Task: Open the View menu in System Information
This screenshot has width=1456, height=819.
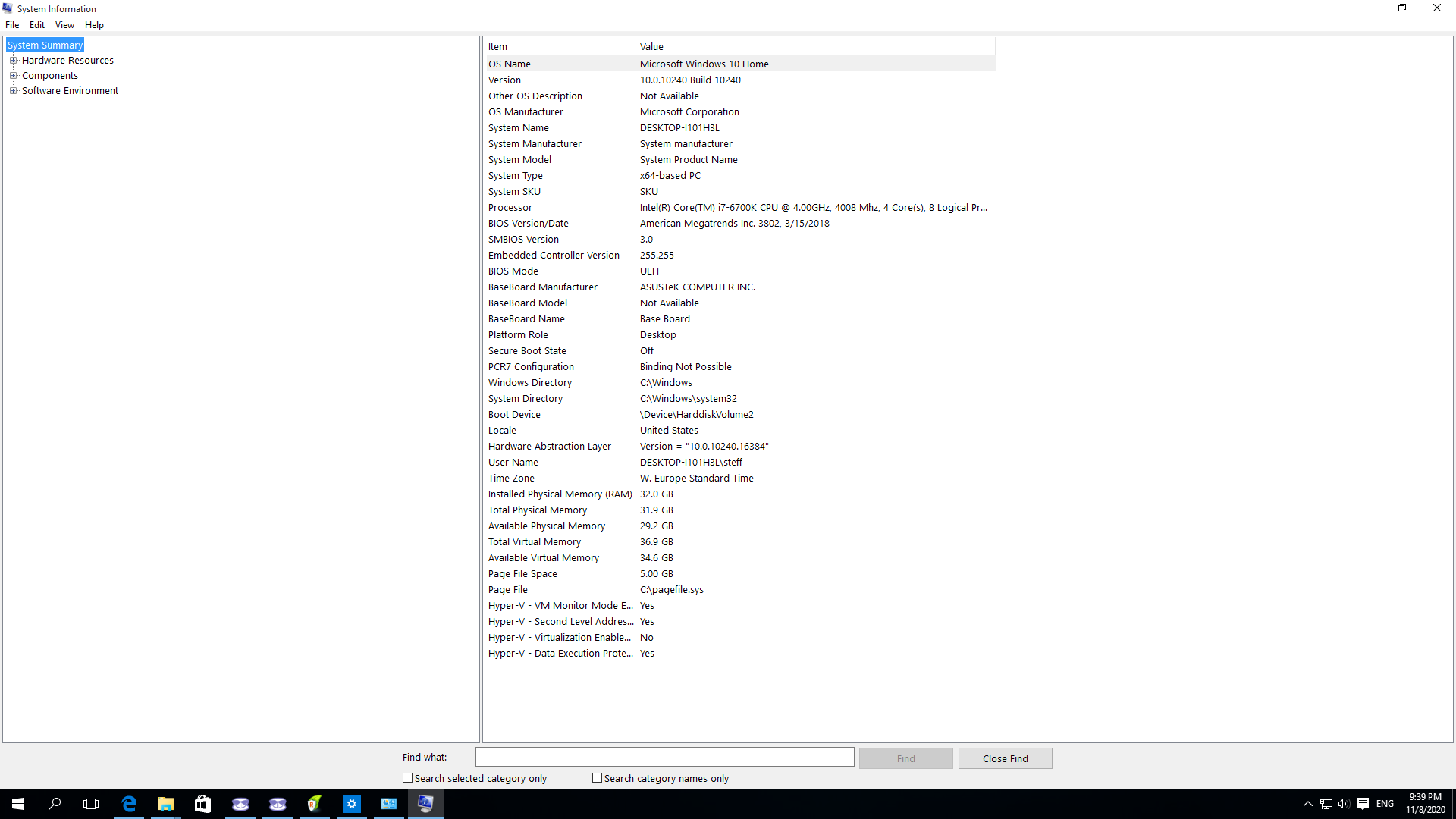Action: (63, 24)
